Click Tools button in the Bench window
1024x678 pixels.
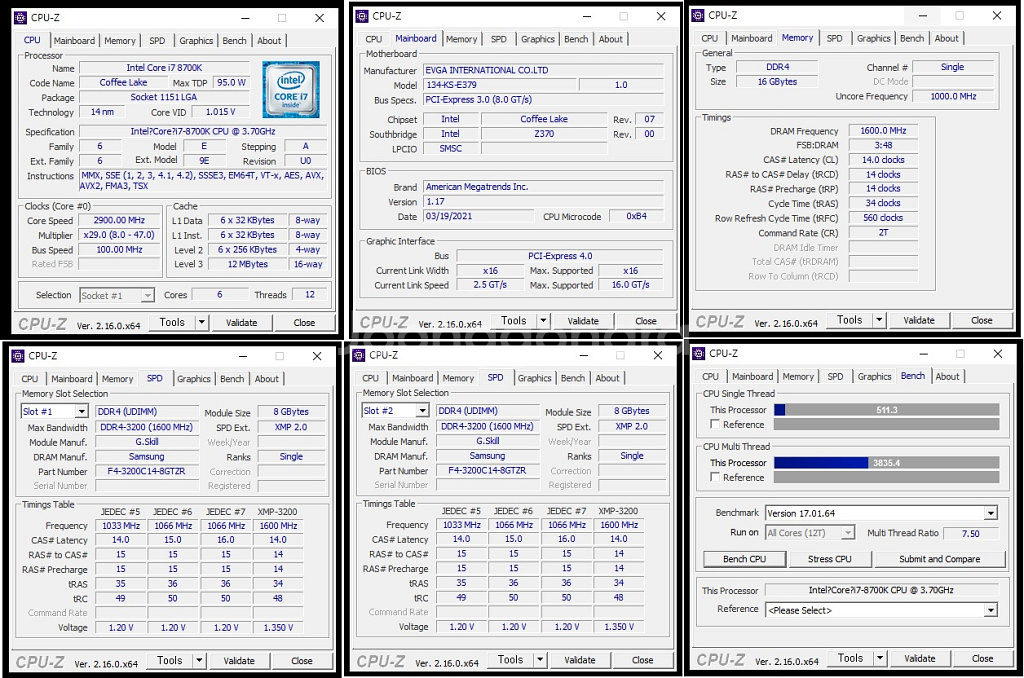pyautogui.click(x=850, y=658)
